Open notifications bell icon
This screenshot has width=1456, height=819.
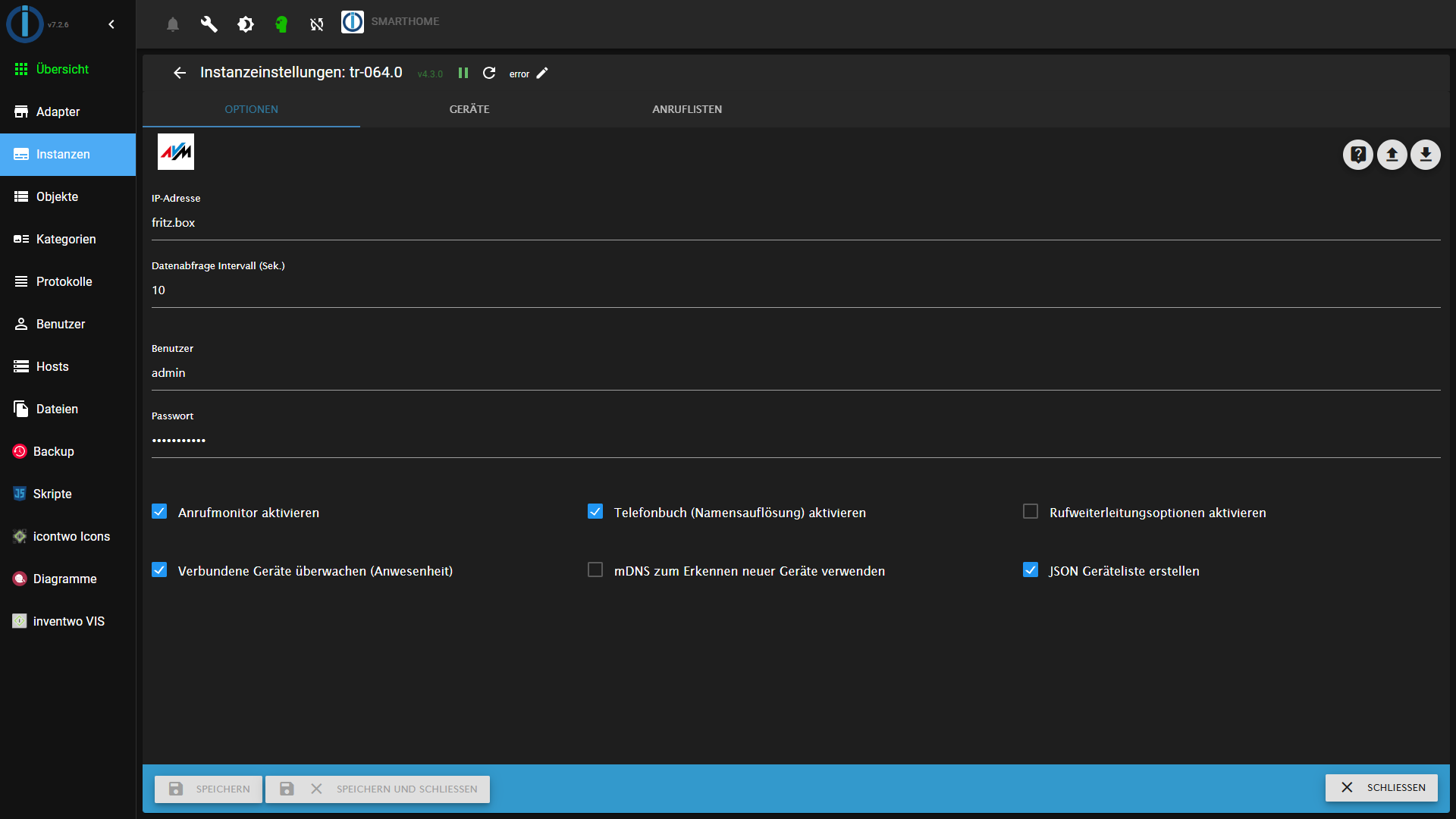pyautogui.click(x=173, y=24)
